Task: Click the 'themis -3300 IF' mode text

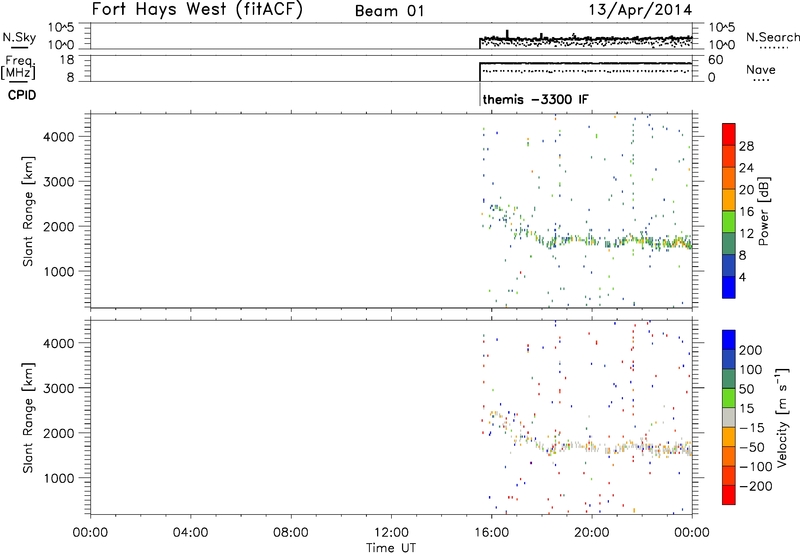Action: pyautogui.click(x=535, y=99)
